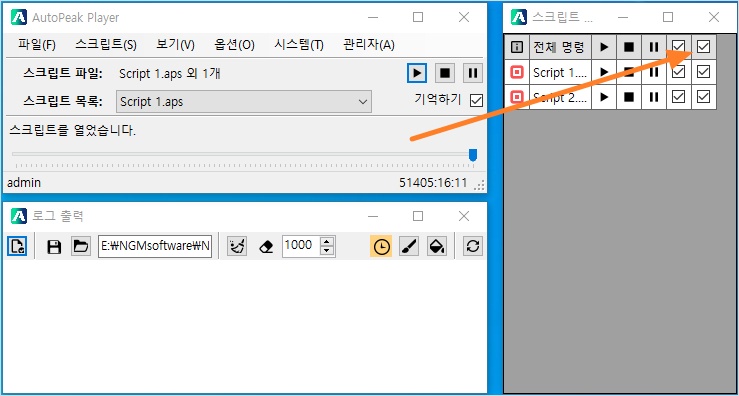Toggle the clock timestamp icon in log toolbar
The width and height of the screenshot is (739, 396).
point(381,246)
